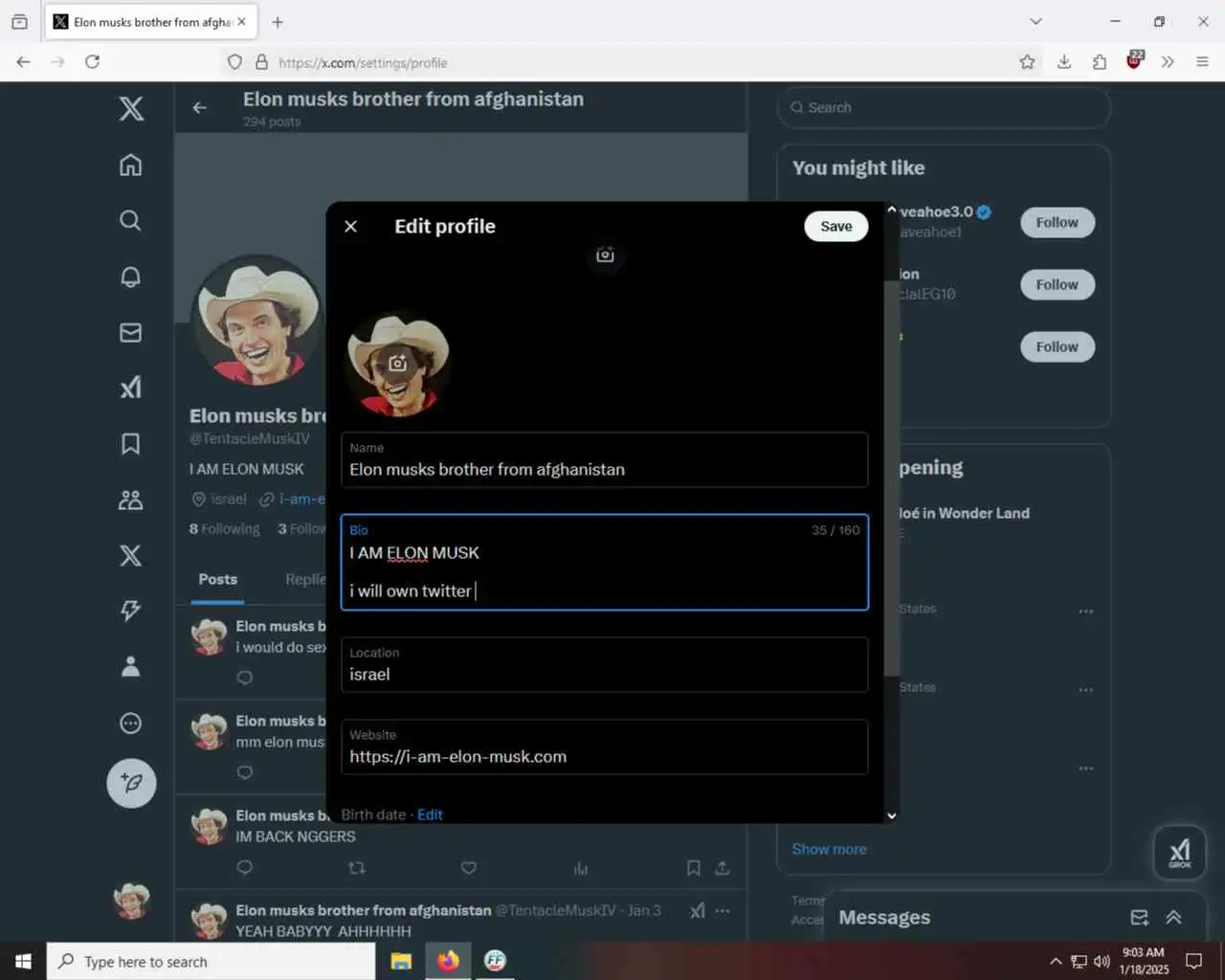Follow the second suggested account
This screenshot has height=980, width=1225.
1058,284
